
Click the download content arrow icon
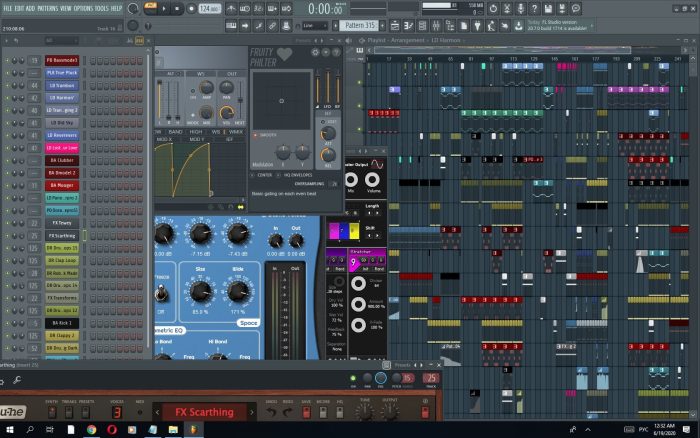coord(518,26)
